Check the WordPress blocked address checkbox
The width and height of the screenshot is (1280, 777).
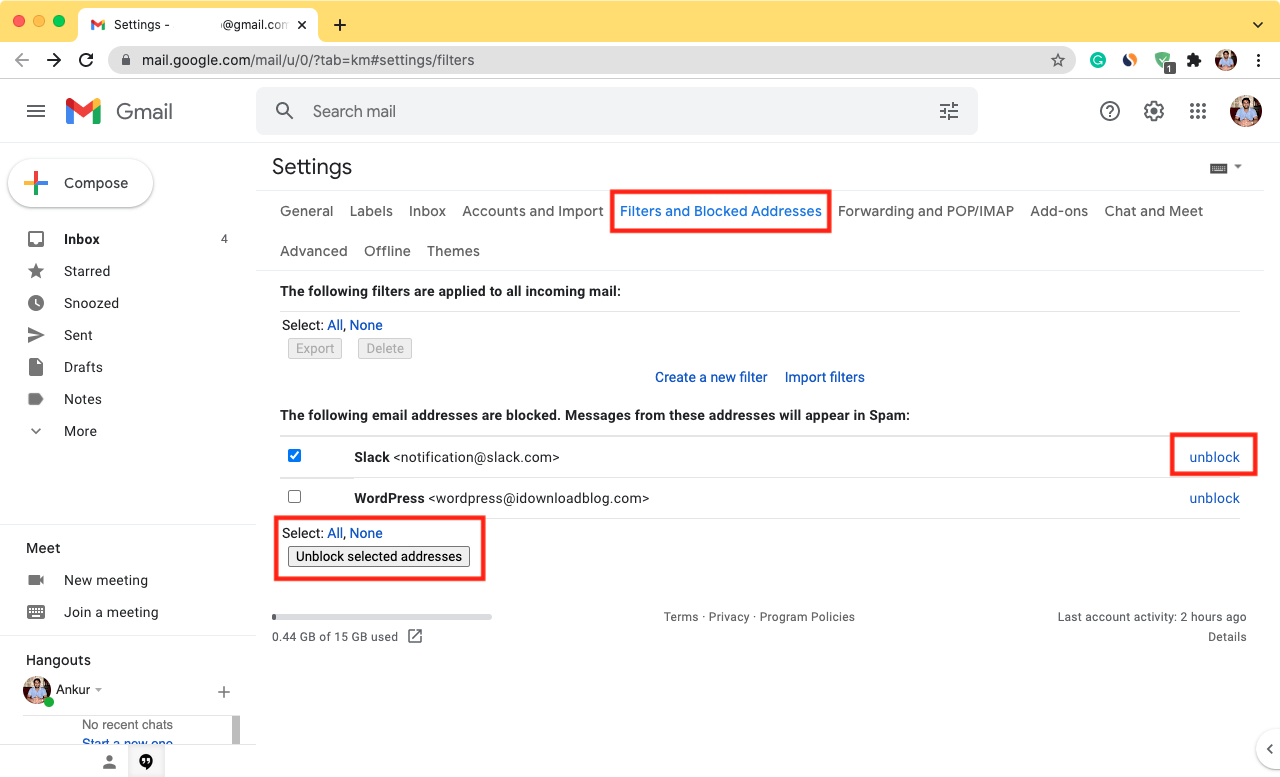tap(294, 496)
